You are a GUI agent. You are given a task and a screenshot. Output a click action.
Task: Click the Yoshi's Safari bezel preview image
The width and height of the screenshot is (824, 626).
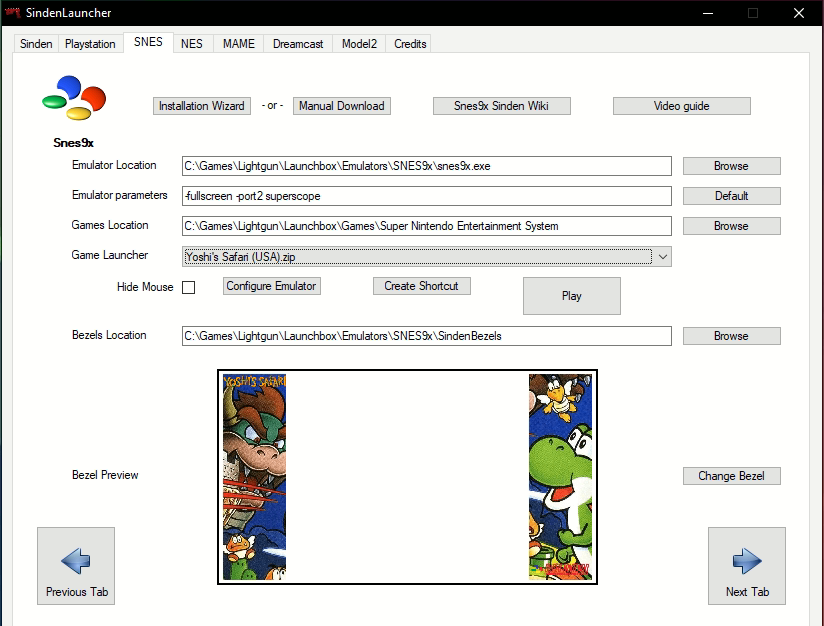[407, 477]
